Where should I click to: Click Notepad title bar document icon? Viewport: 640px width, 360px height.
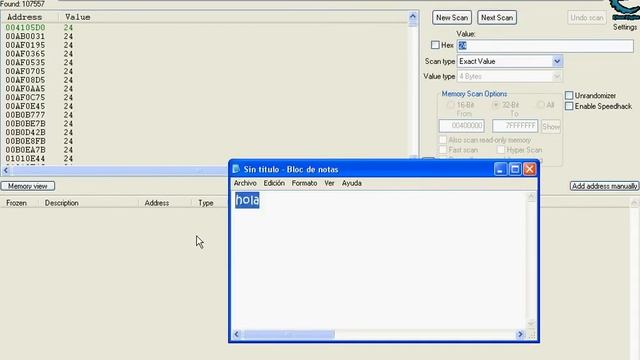236,169
